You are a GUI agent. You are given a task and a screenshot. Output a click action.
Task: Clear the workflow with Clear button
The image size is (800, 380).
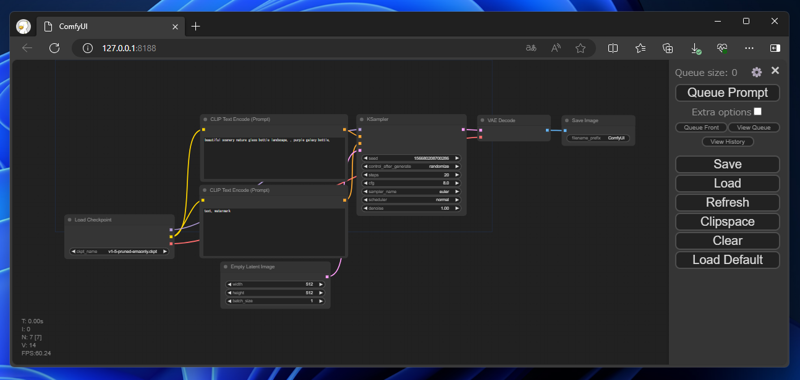tap(728, 241)
